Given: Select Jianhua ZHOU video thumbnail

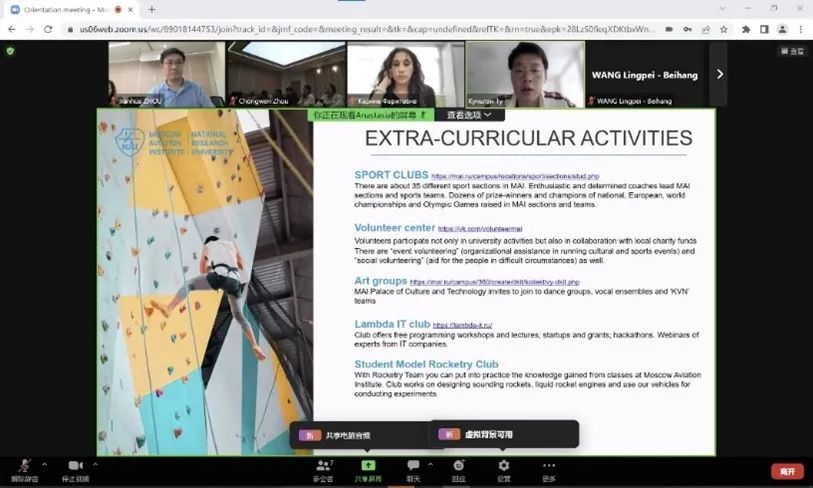Looking at the screenshot, I should coord(166,73).
